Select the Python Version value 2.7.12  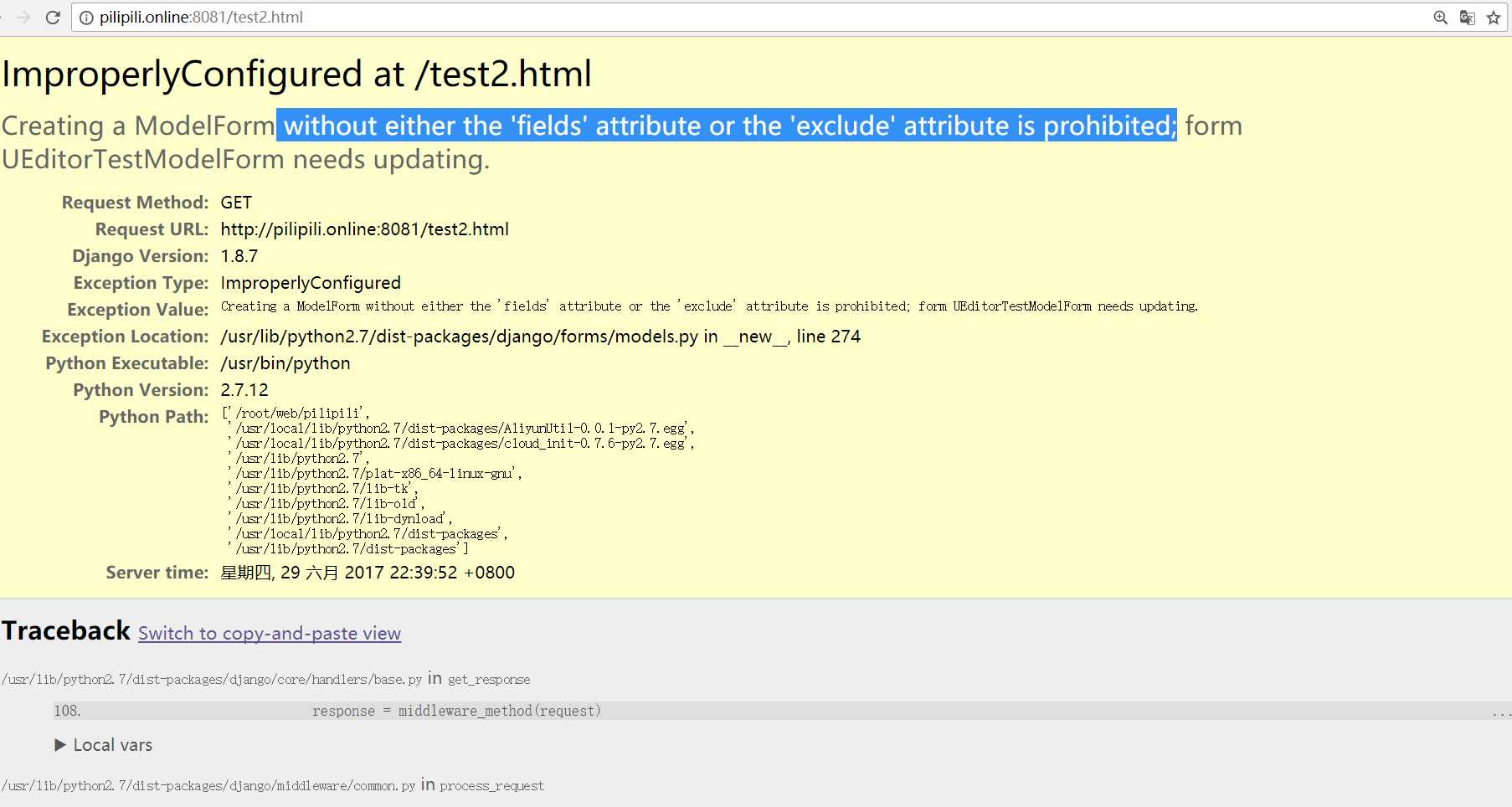[244, 390]
